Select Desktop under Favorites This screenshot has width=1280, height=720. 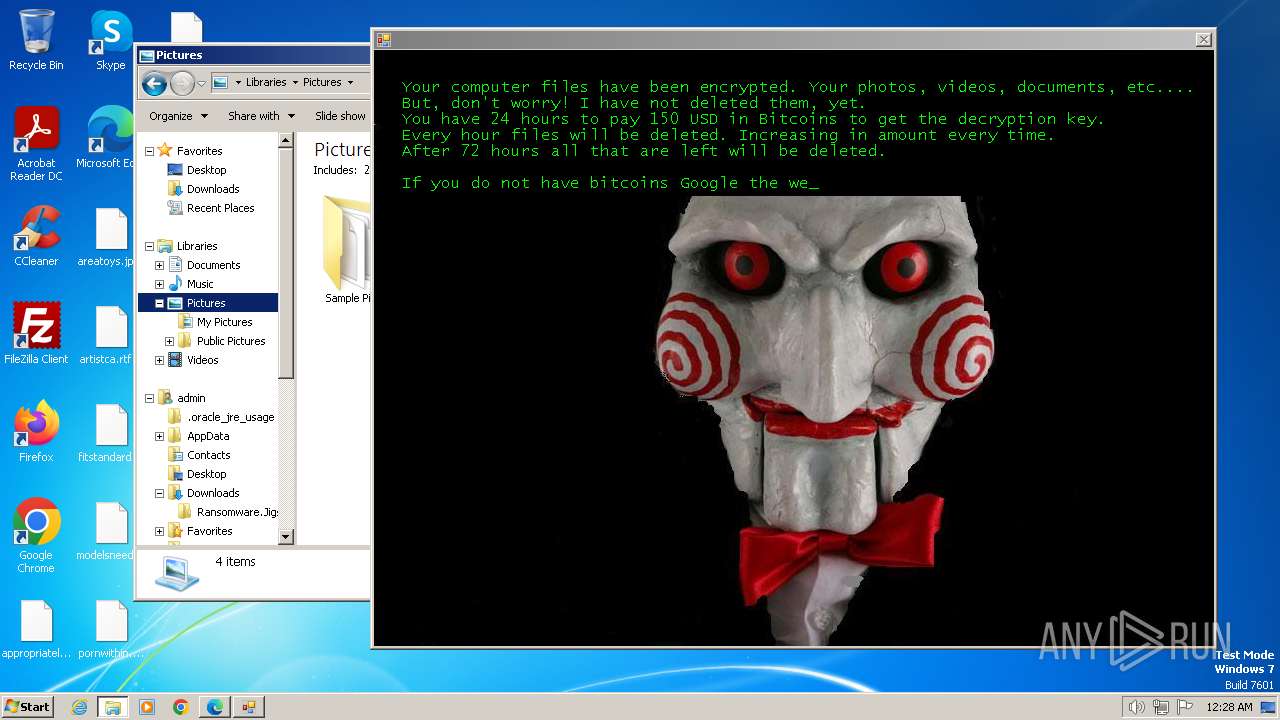(x=206, y=170)
